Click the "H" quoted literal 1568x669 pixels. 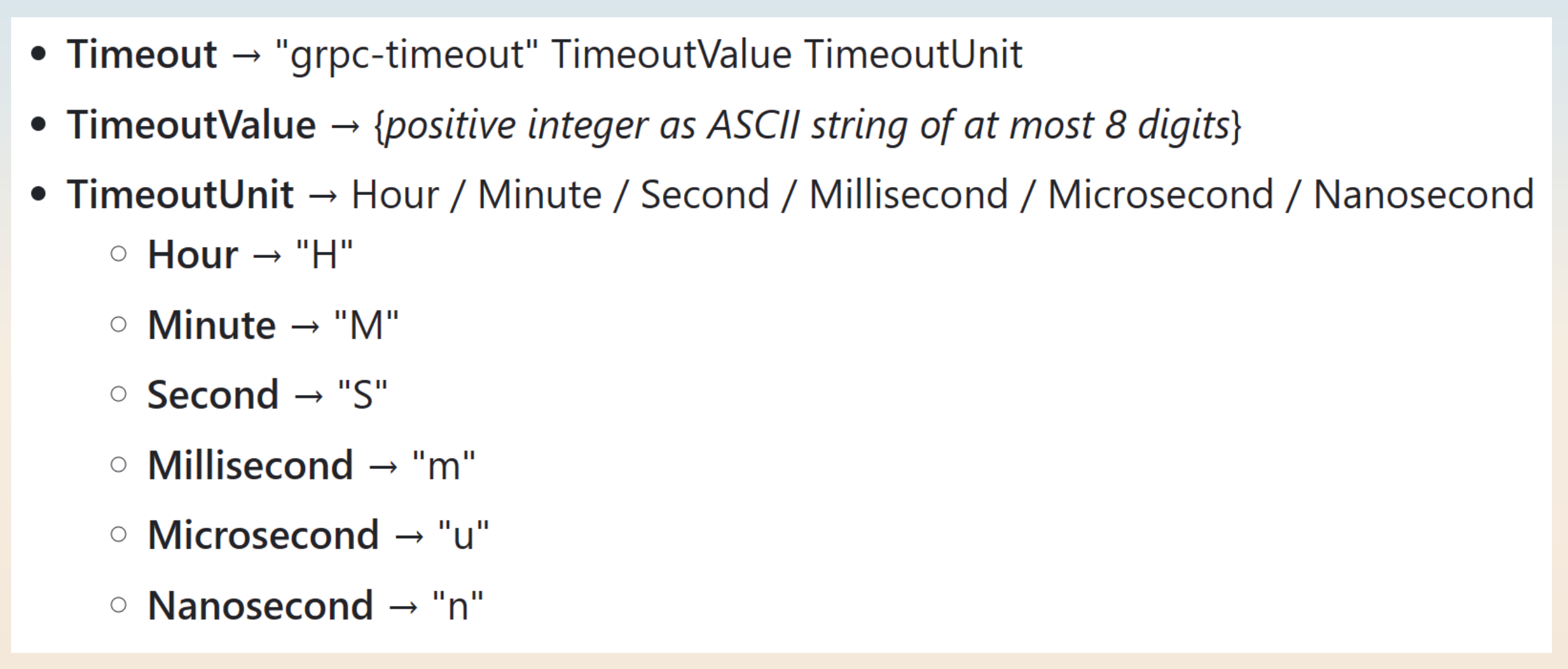pyautogui.click(x=324, y=255)
